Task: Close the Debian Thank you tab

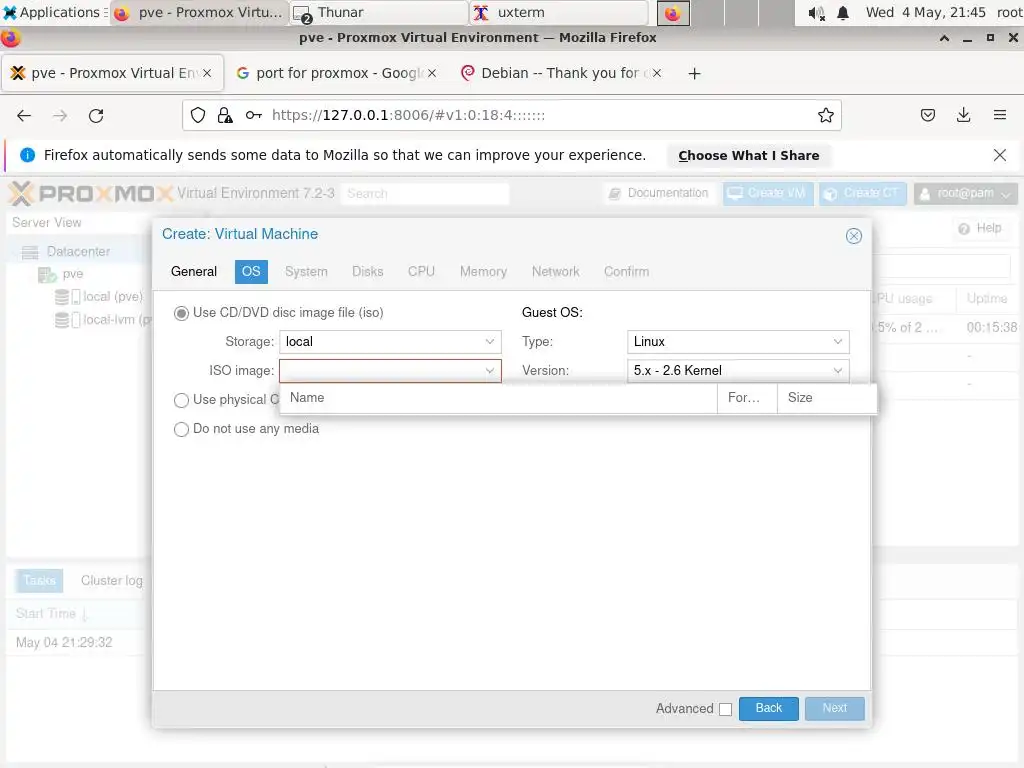Action: pos(656,73)
